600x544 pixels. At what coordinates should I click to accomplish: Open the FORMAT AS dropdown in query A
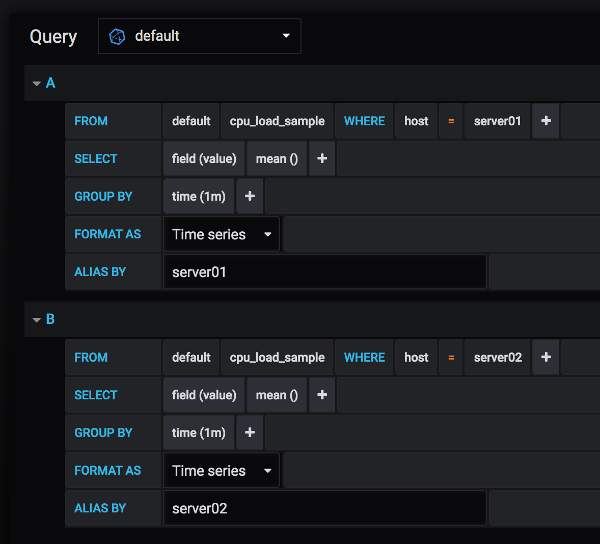point(222,235)
